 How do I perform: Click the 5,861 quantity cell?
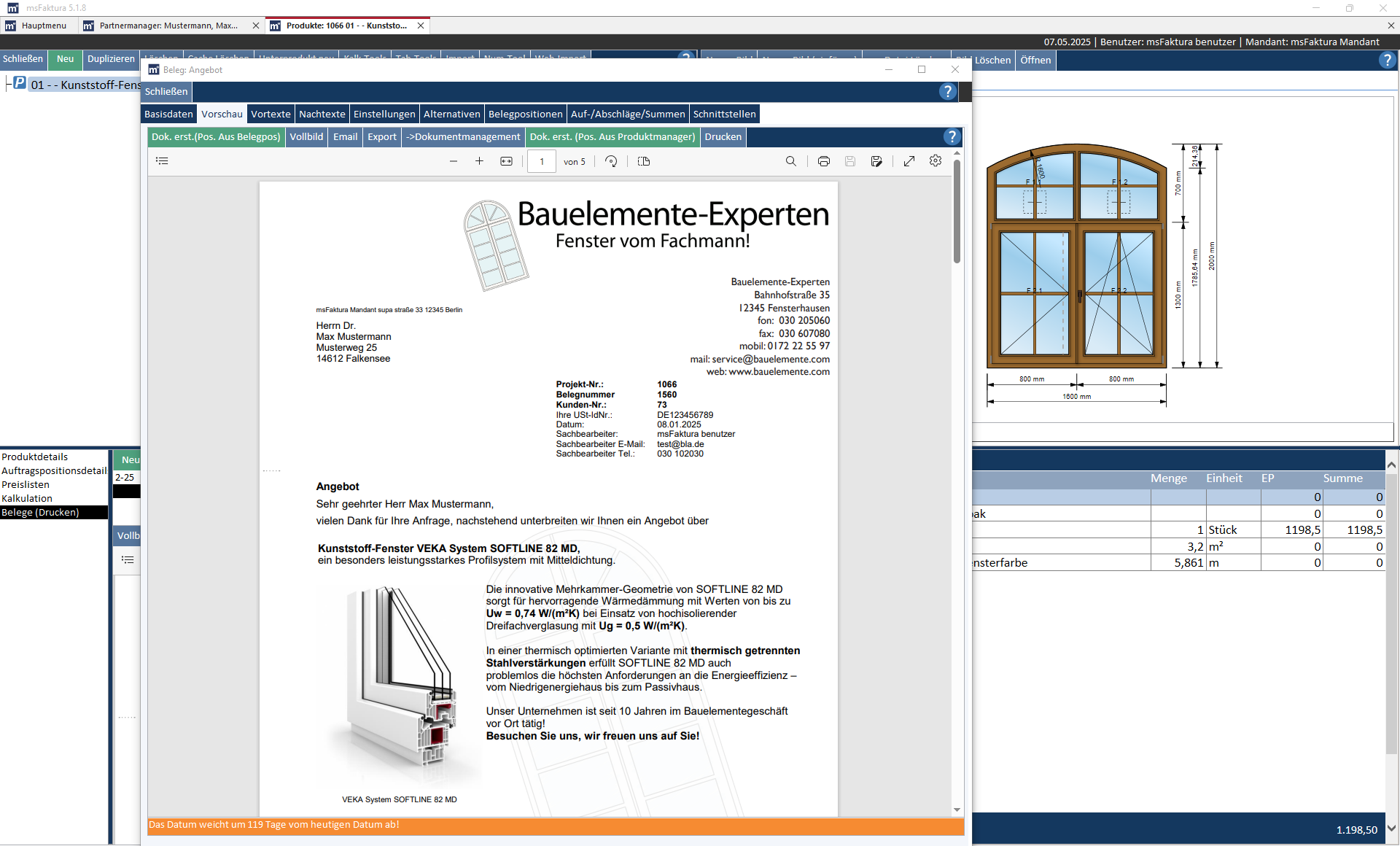click(1178, 563)
